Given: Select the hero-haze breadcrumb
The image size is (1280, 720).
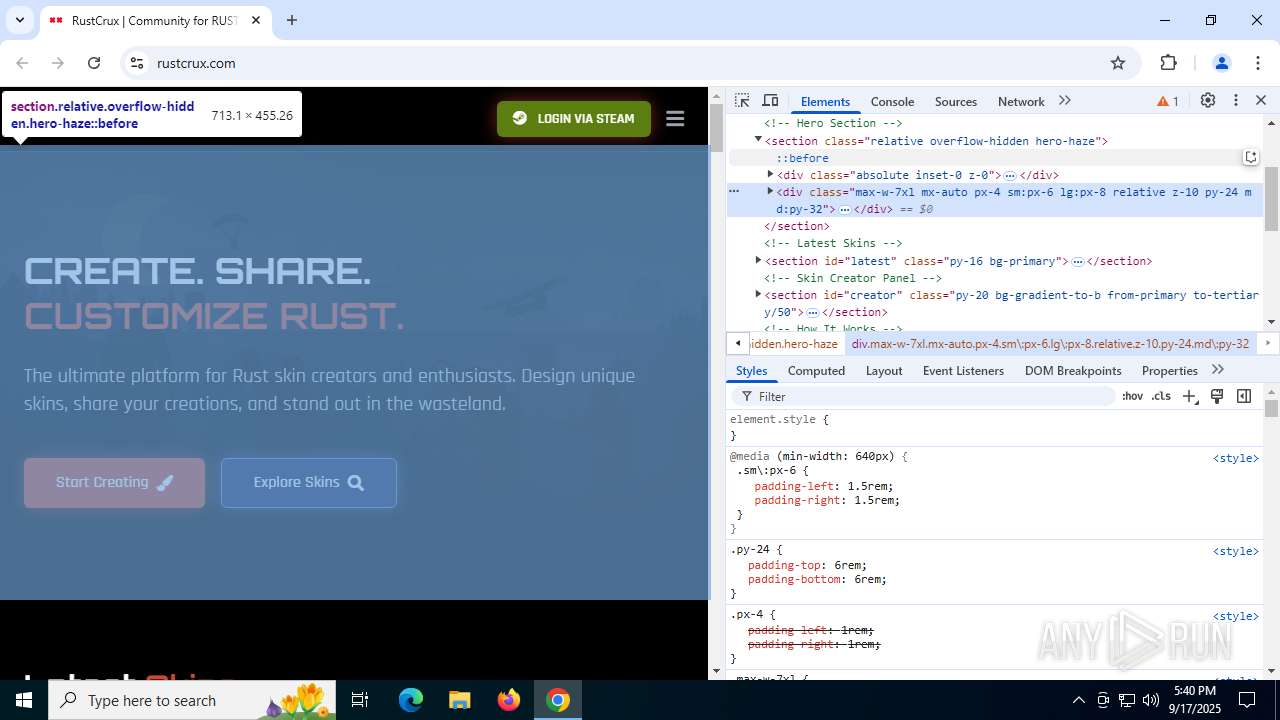Looking at the screenshot, I should coord(794,343).
